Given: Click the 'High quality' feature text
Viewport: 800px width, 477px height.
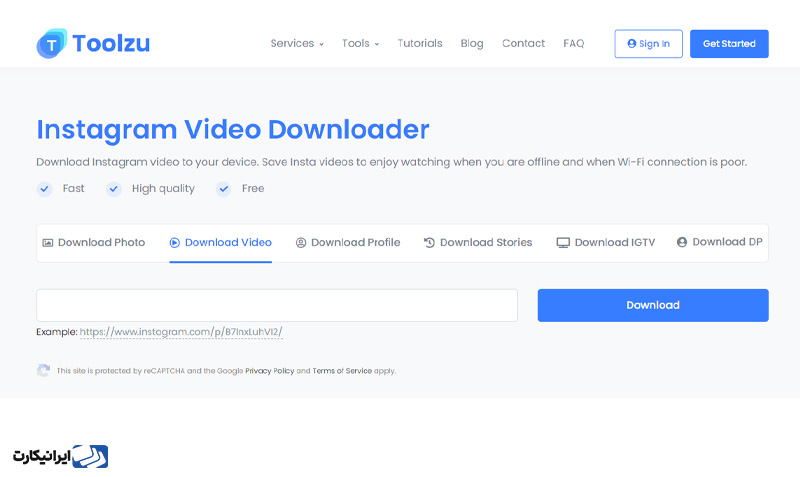Looking at the screenshot, I should 163,189.
